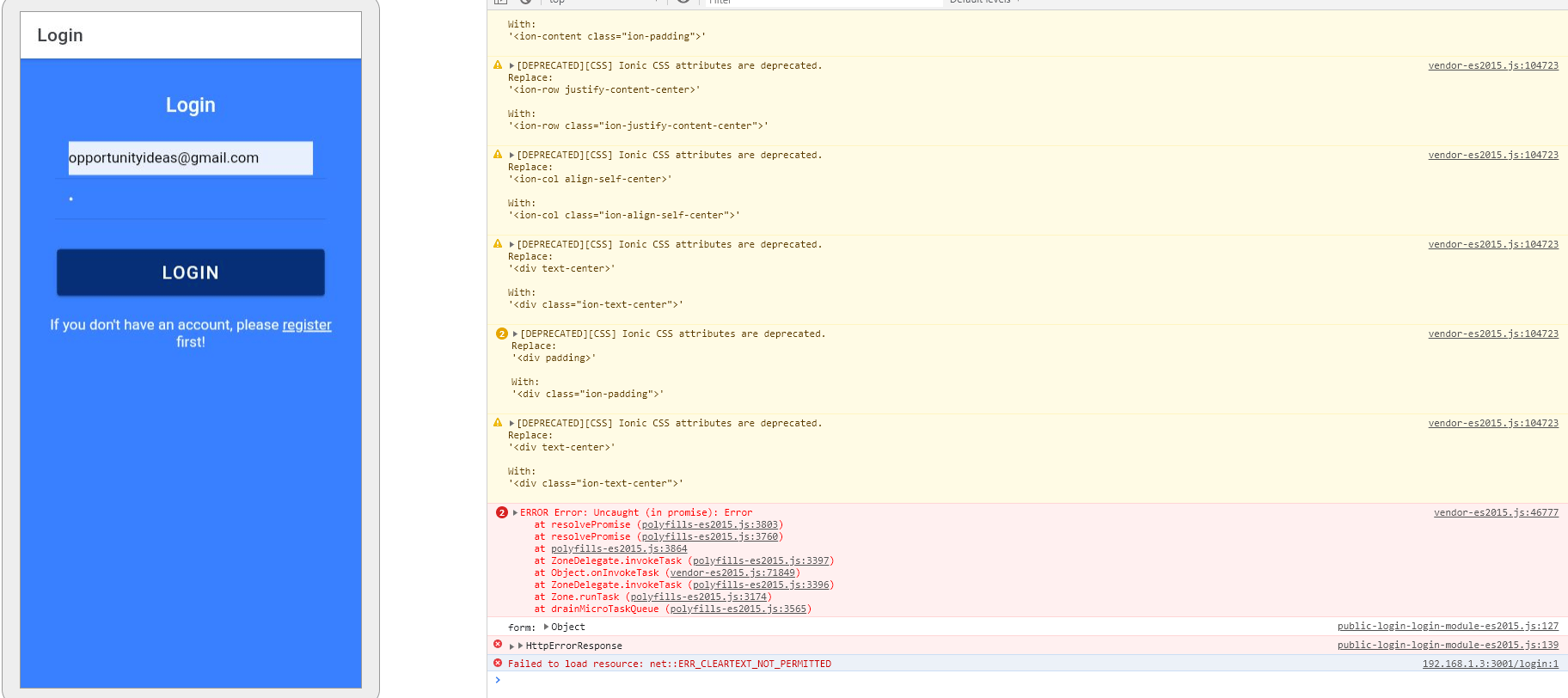Expand the ion-col align-self-center deprecation warning
The height and width of the screenshot is (698, 1568).
click(x=511, y=156)
